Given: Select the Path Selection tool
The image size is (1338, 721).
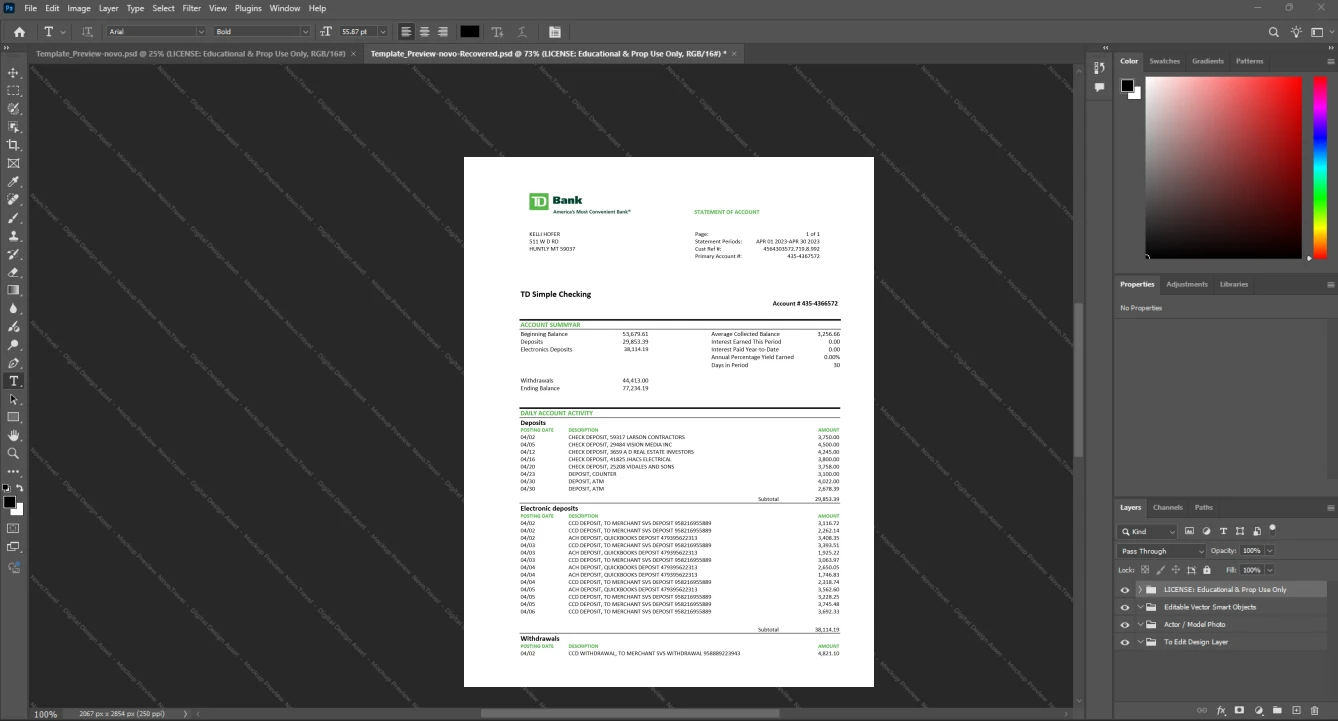Looking at the screenshot, I should point(13,399).
